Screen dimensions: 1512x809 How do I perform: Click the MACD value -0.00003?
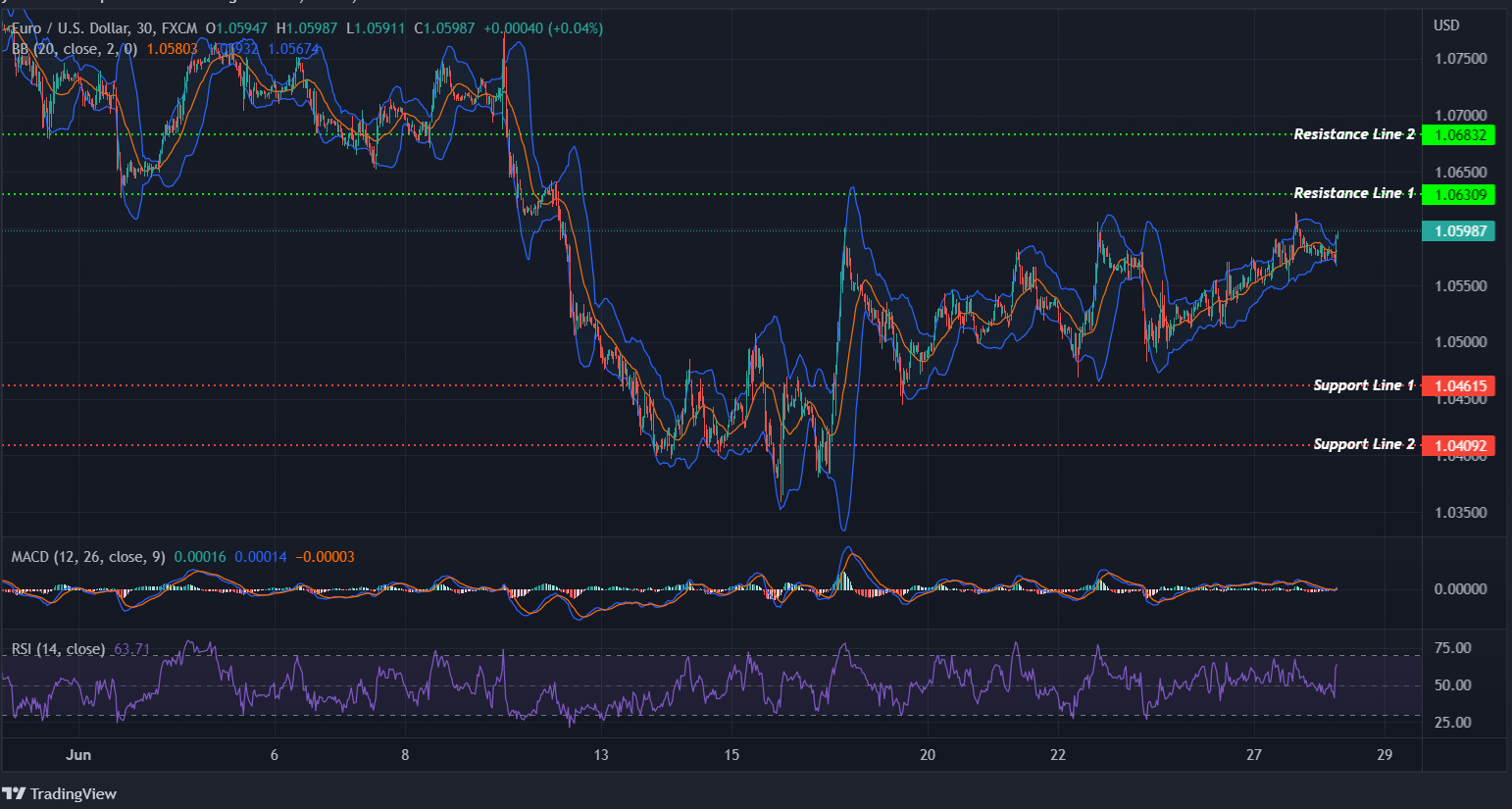point(325,556)
